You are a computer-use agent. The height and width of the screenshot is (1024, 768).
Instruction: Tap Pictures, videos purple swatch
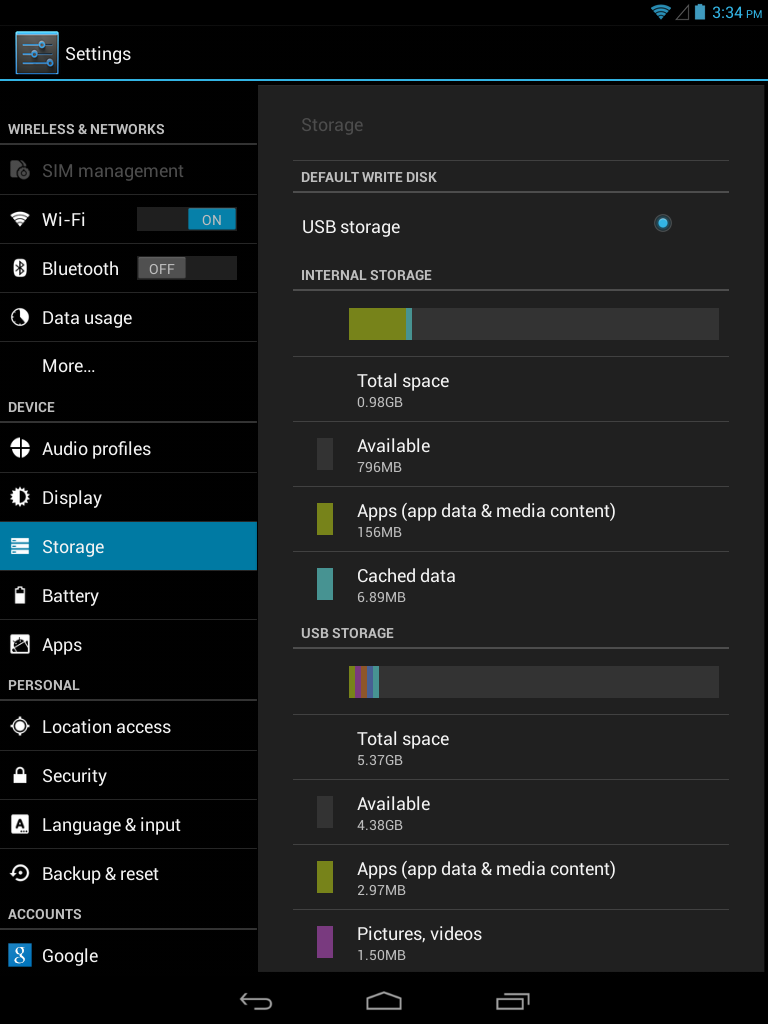pyautogui.click(x=325, y=942)
